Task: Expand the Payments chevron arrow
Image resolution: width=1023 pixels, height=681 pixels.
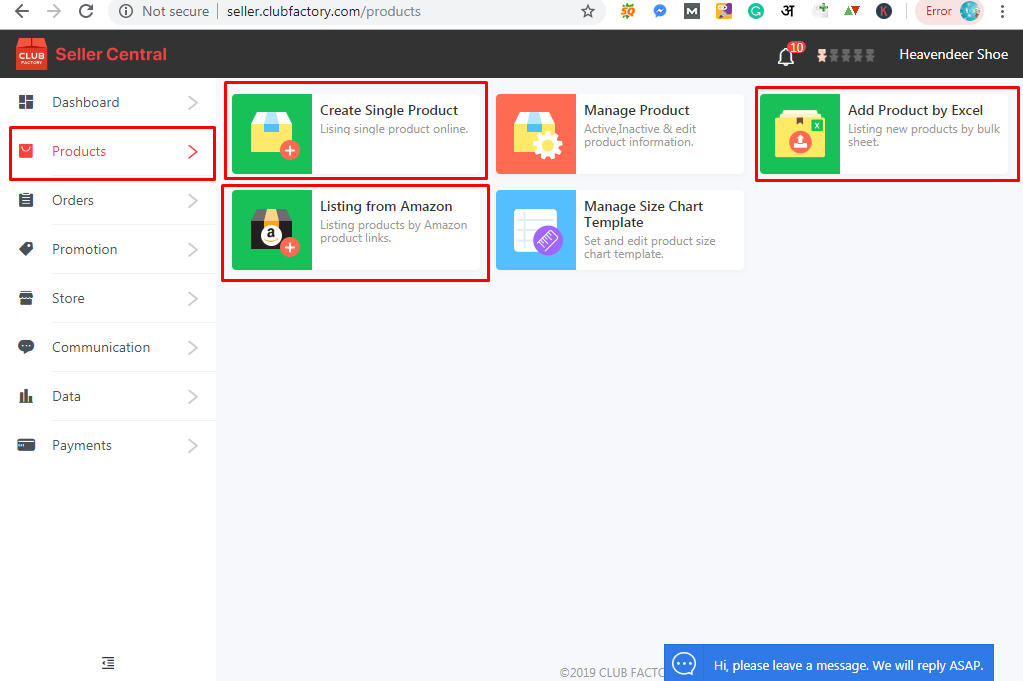Action: [x=193, y=446]
